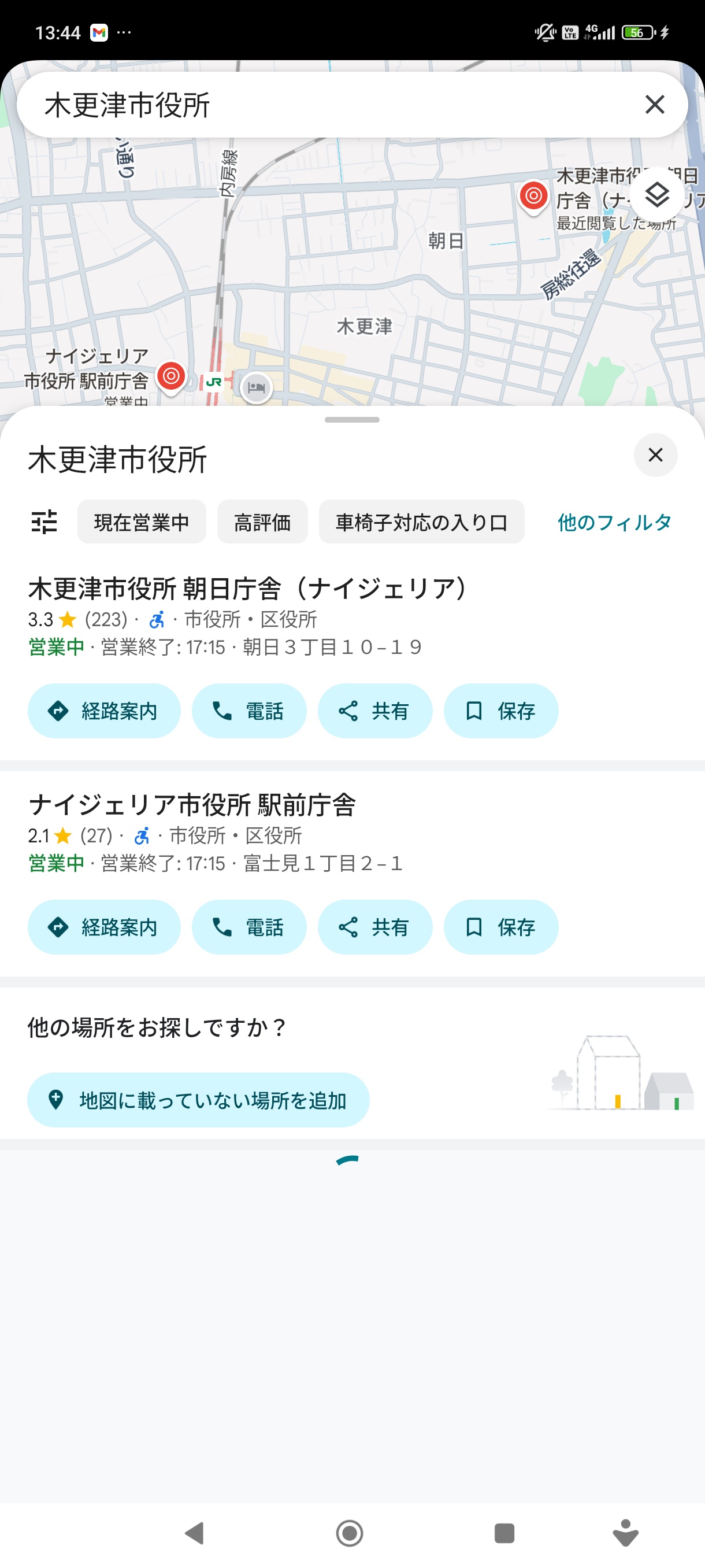Tap the red pin near 朝日
This screenshot has height=1568, width=705.
tap(533, 196)
